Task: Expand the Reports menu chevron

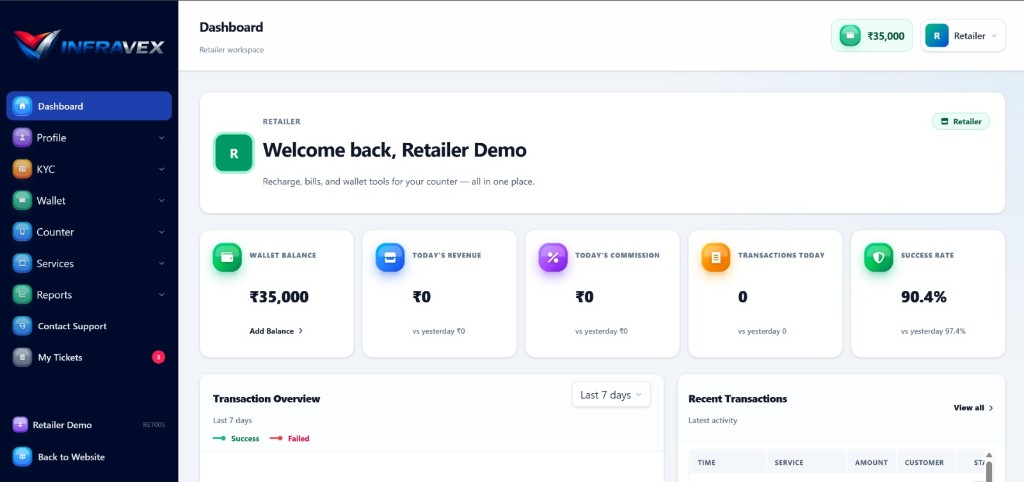Action: click(x=161, y=295)
